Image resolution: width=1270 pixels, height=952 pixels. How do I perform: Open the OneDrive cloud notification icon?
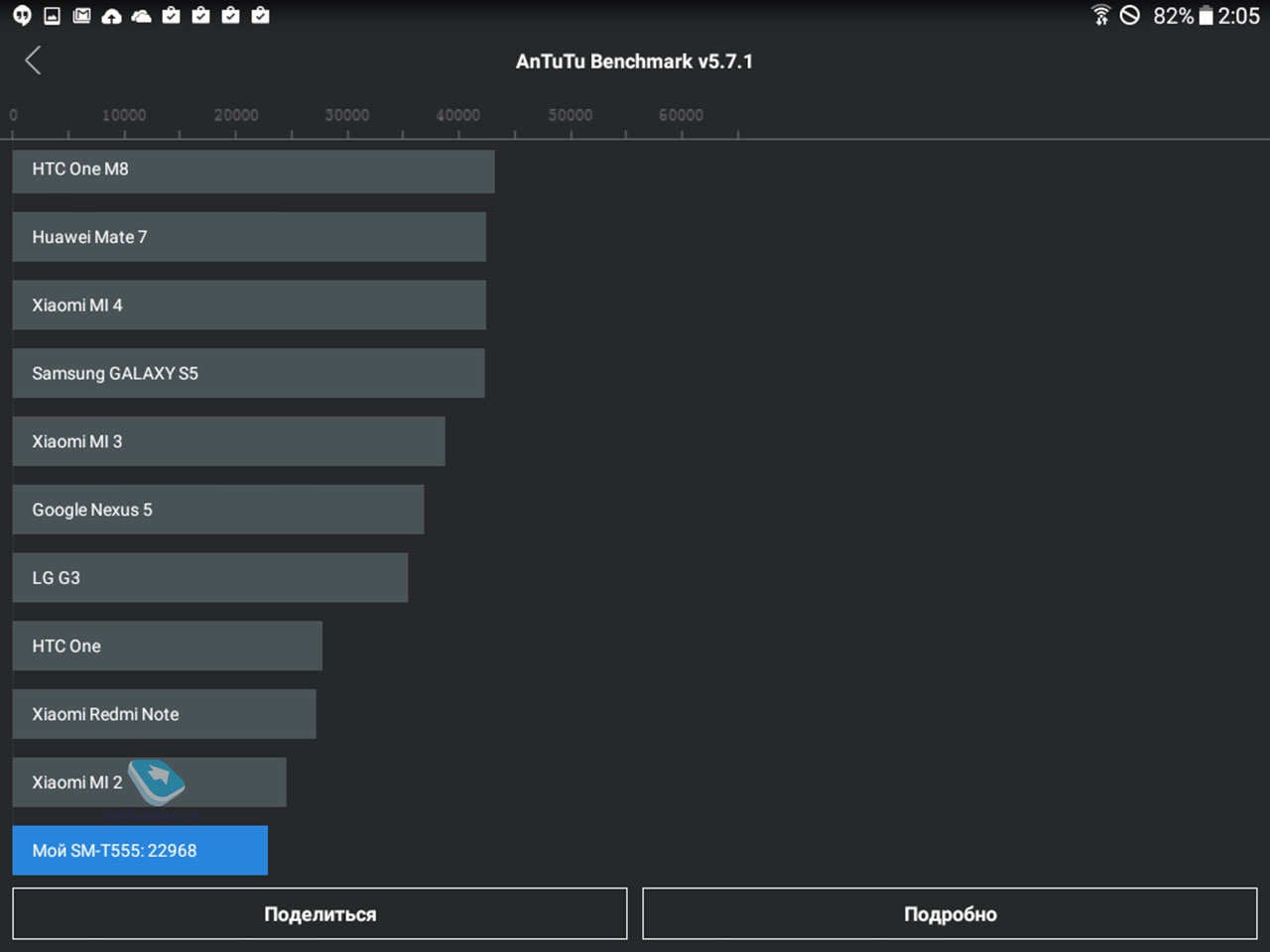click(x=141, y=15)
